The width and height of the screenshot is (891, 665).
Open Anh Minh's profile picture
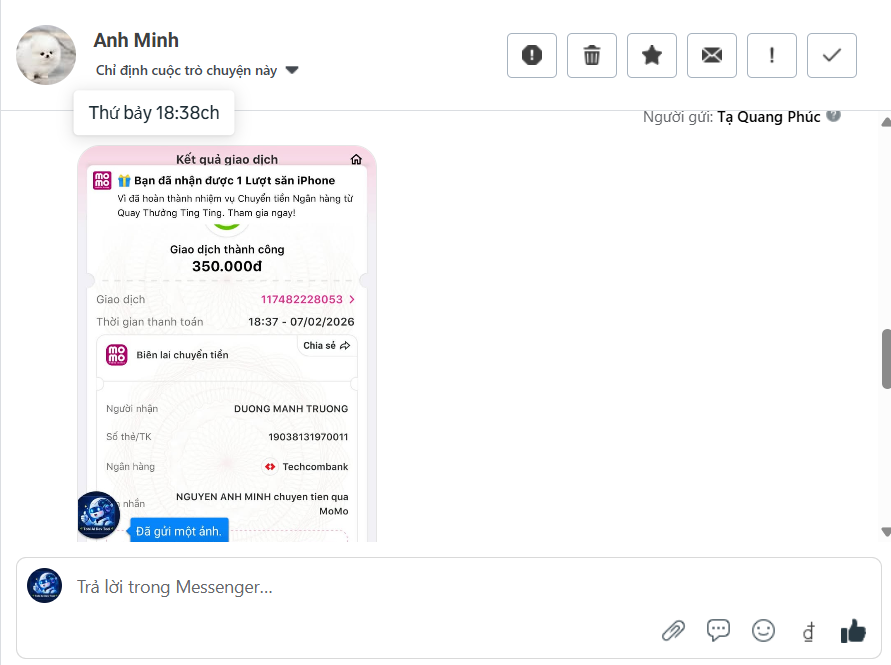(45, 55)
